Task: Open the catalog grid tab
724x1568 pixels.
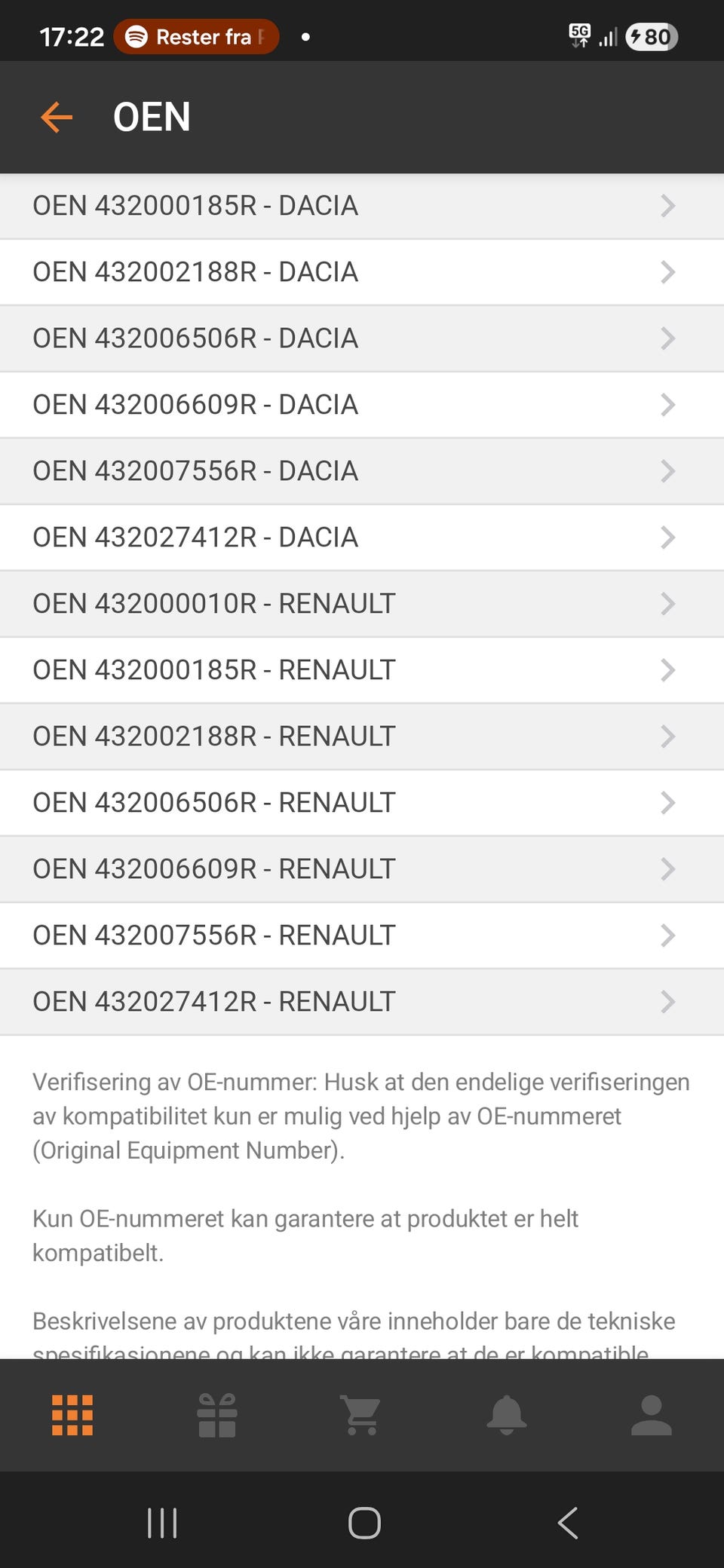Action: click(x=72, y=1415)
